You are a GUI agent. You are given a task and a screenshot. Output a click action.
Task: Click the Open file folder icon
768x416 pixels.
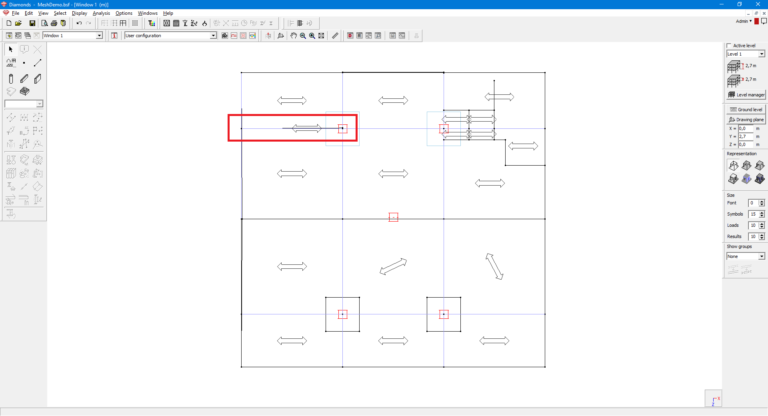pos(18,23)
